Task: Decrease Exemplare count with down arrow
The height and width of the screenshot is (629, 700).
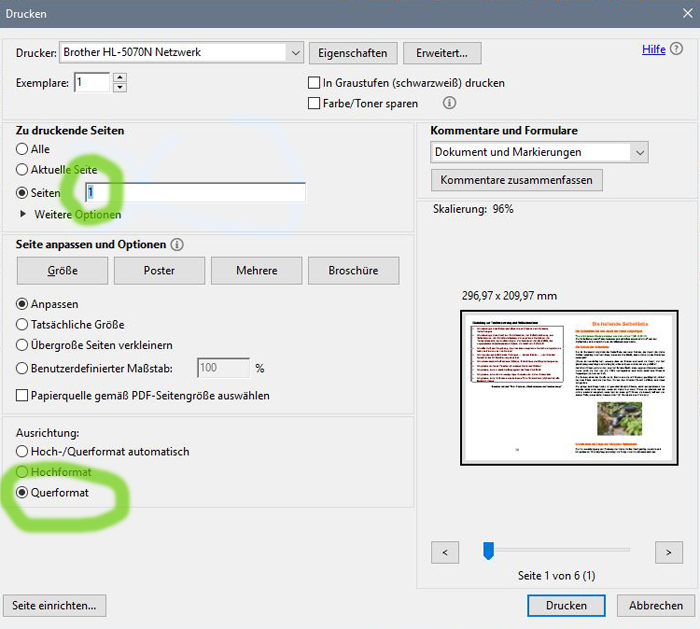Action: click(120, 88)
